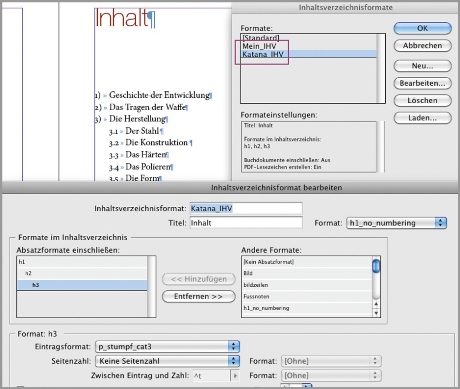
Task: Select the h2 entry in included formats
Action: point(82,273)
